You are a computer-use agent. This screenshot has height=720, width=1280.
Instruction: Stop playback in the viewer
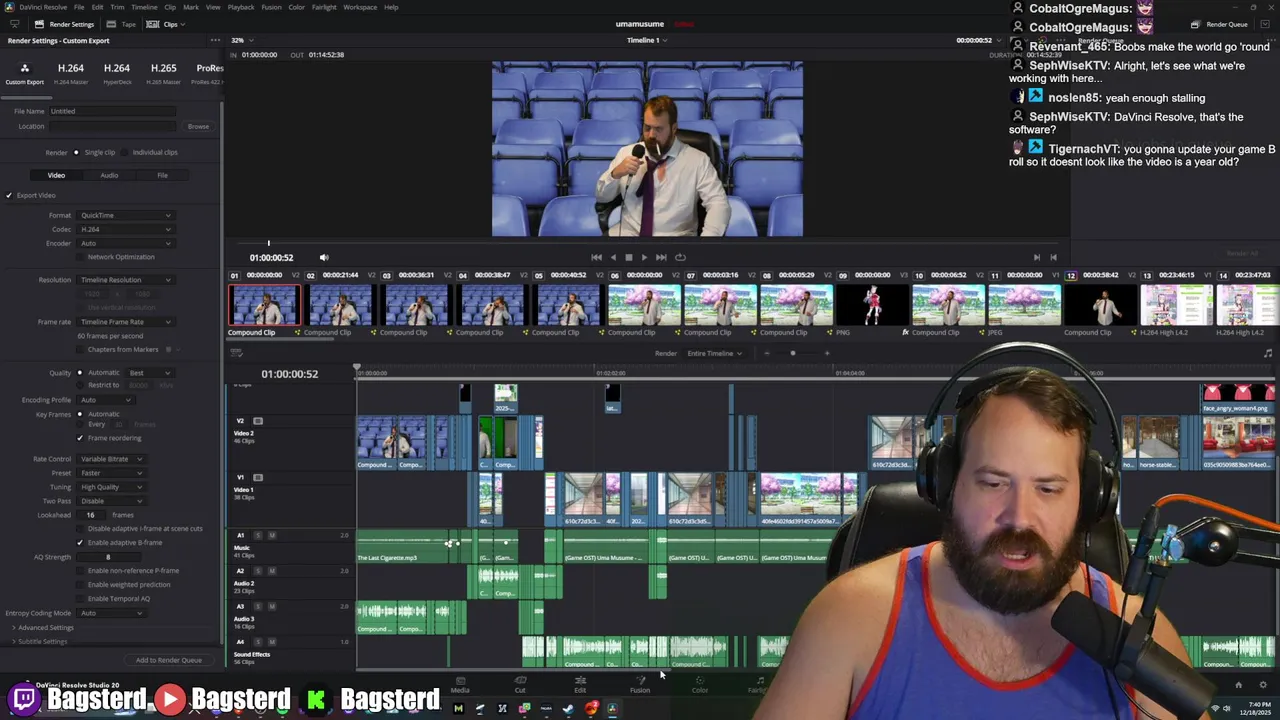coord(628,257)
